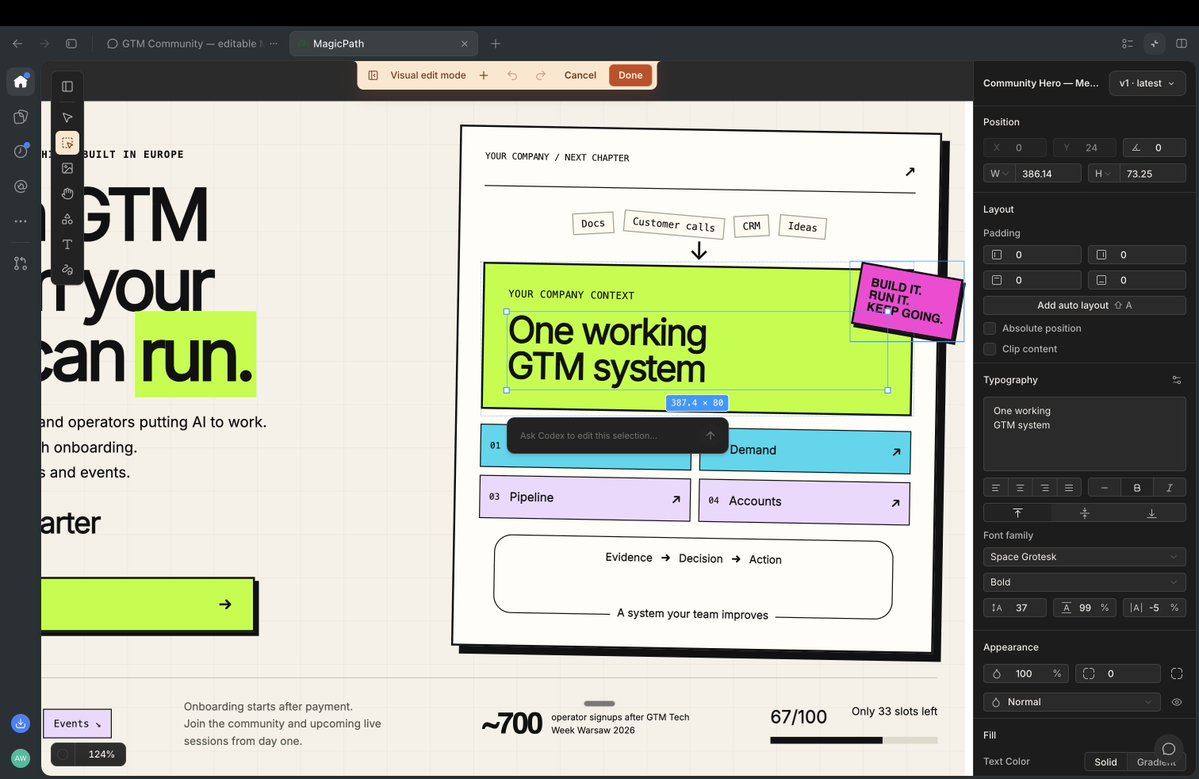The image size is (1199, 779).
Task: Submit Codex prompt with up-arrow icon
Action: tap(710, 435)
